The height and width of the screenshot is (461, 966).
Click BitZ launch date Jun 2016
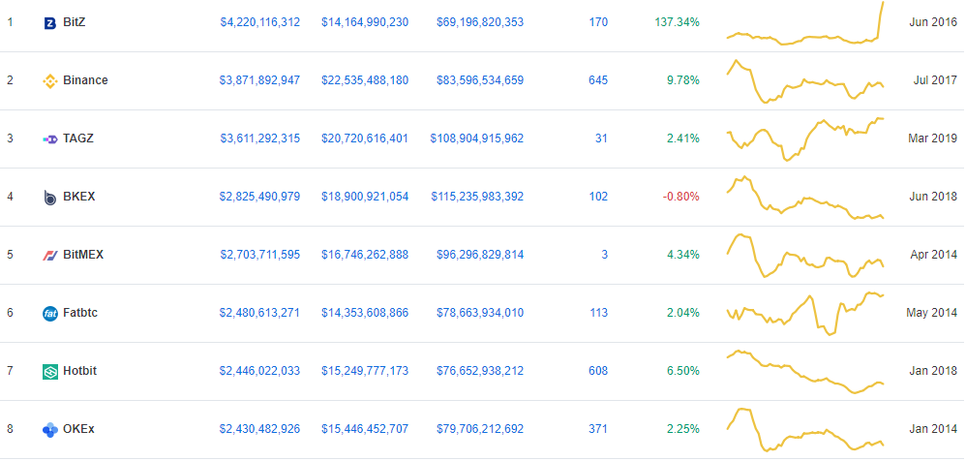(x=933, y=22)
